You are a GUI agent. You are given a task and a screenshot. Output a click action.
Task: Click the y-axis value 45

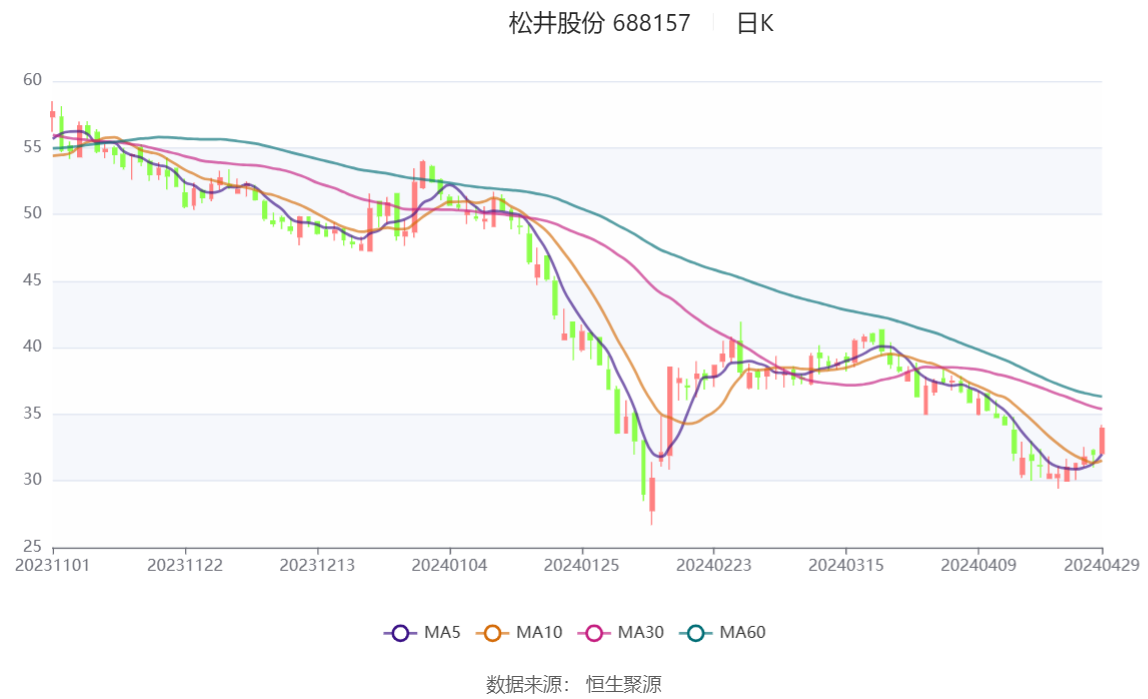point(32,280)
